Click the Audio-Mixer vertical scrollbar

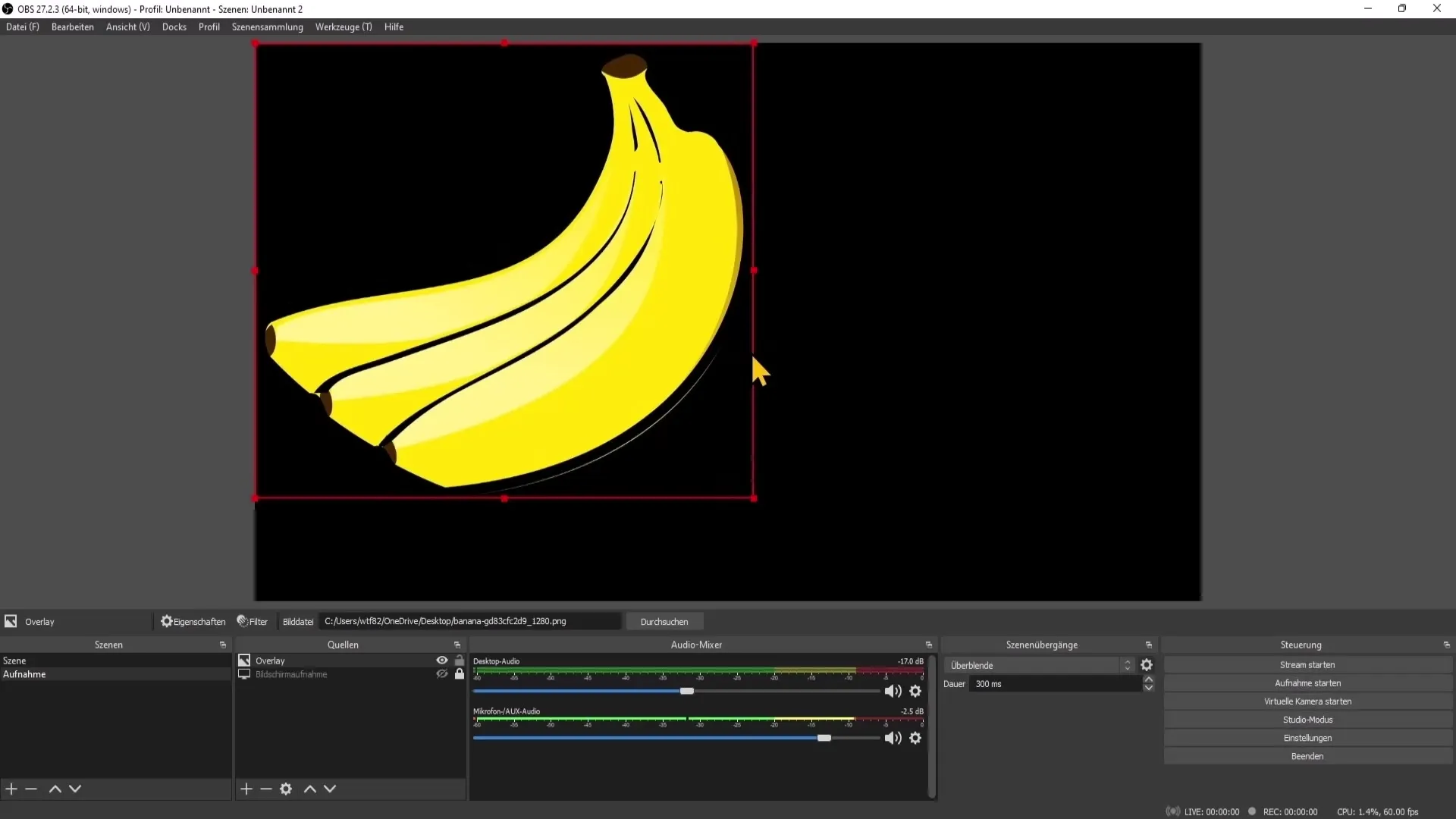(932, 726)
